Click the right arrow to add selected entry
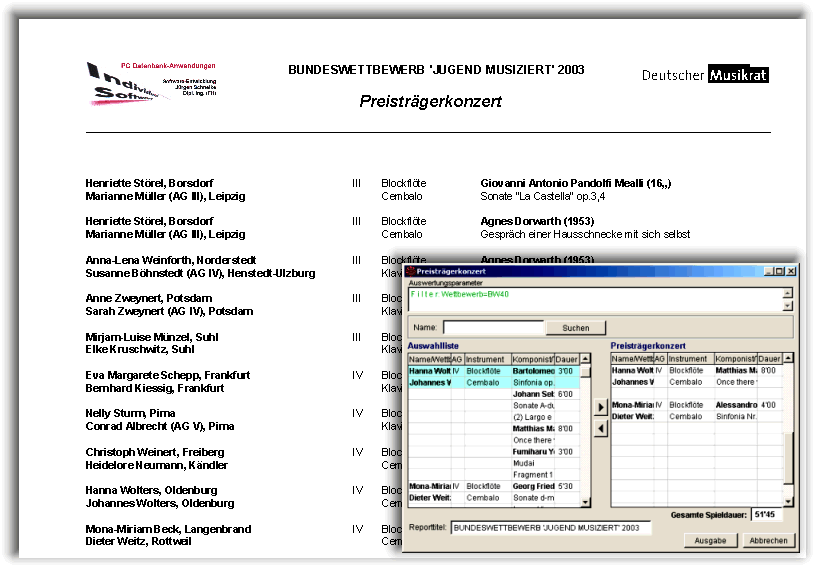815x567 pixels. coord(601,407)
